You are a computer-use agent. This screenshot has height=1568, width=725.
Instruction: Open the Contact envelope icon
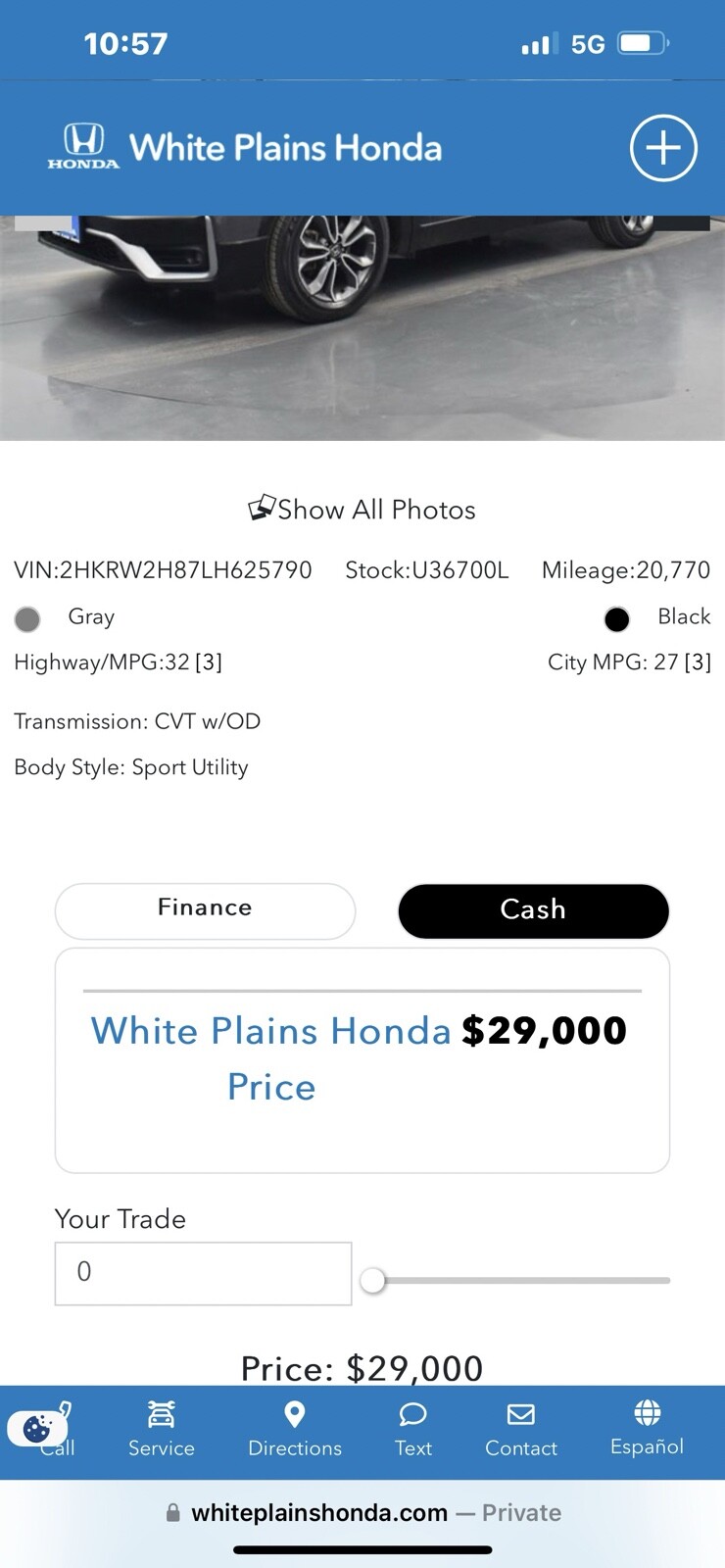[x=520, y=1414]
